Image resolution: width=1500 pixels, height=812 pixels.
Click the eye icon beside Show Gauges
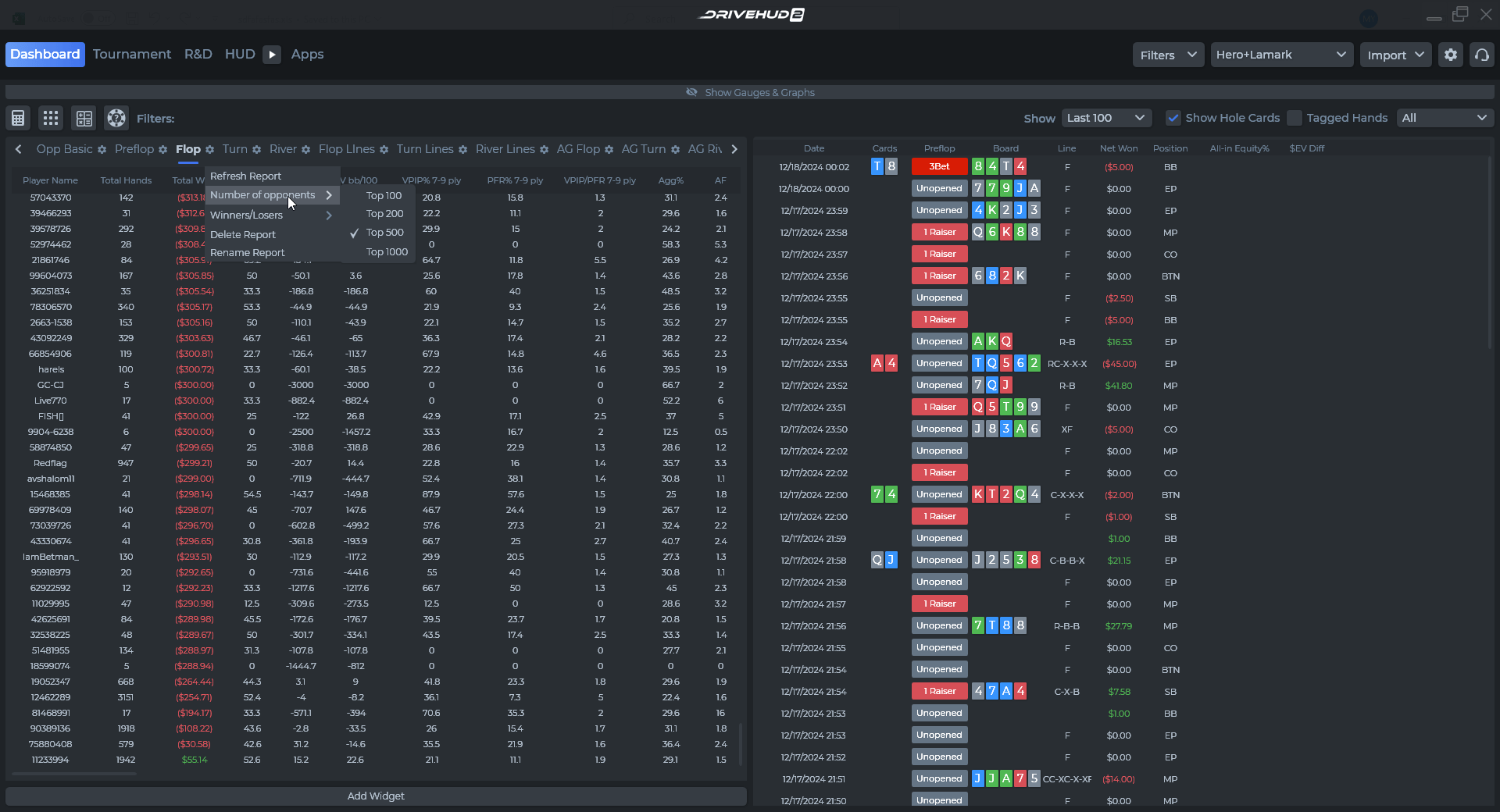(691, 92)
